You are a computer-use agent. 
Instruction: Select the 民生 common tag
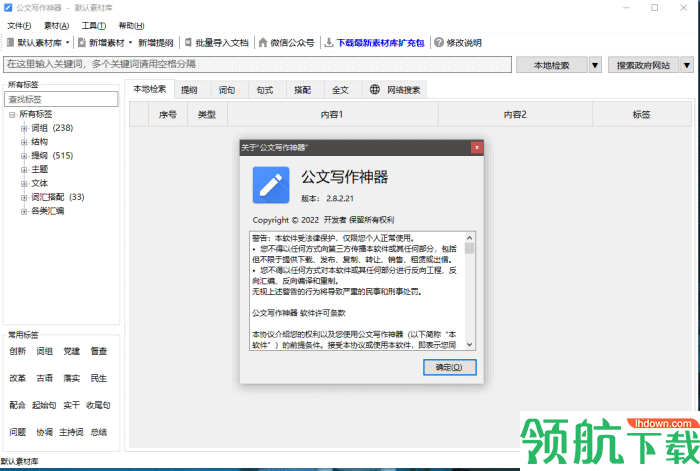[x=99, y=378]
